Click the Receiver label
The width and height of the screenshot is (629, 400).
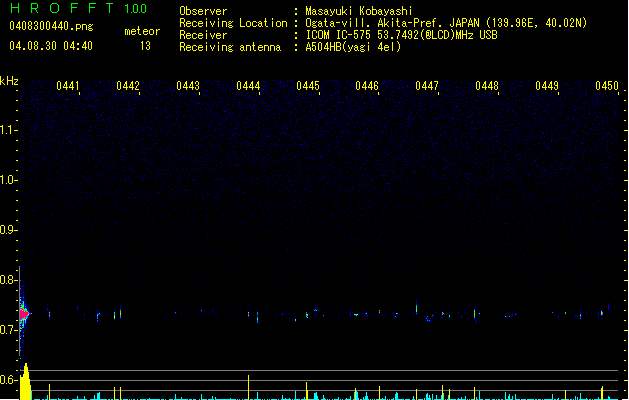(203, 35)
